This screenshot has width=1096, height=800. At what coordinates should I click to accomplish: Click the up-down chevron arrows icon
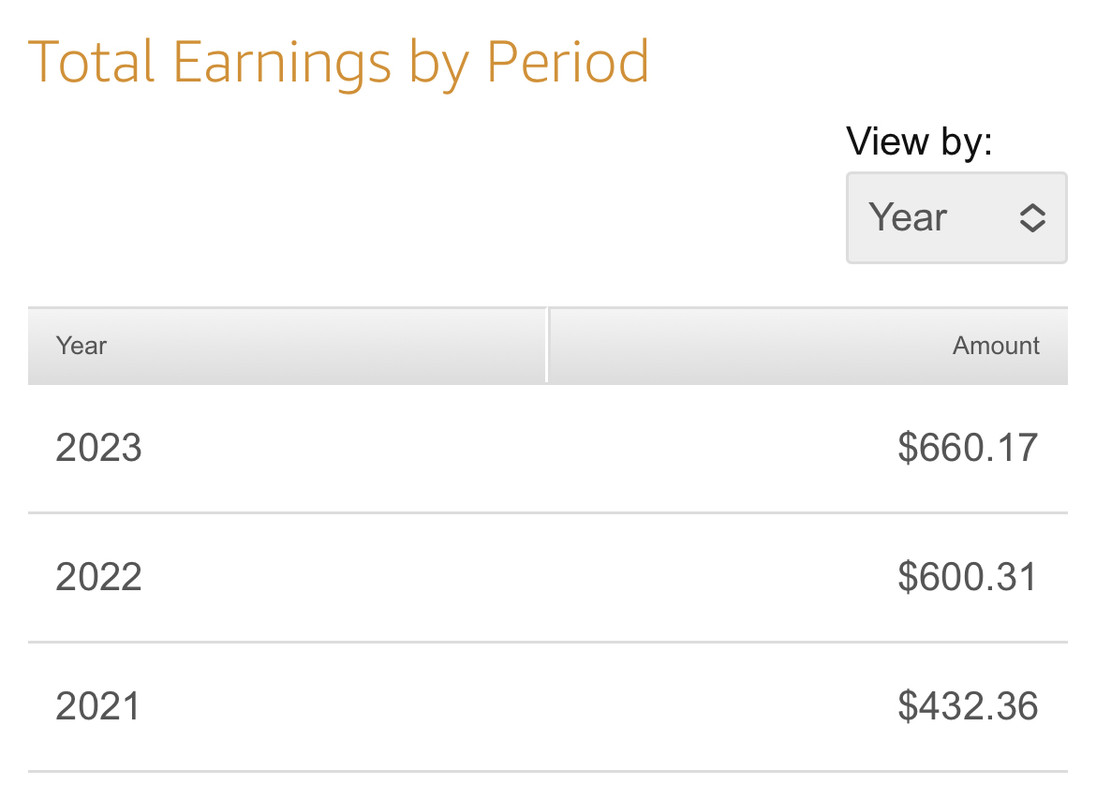1032,218
